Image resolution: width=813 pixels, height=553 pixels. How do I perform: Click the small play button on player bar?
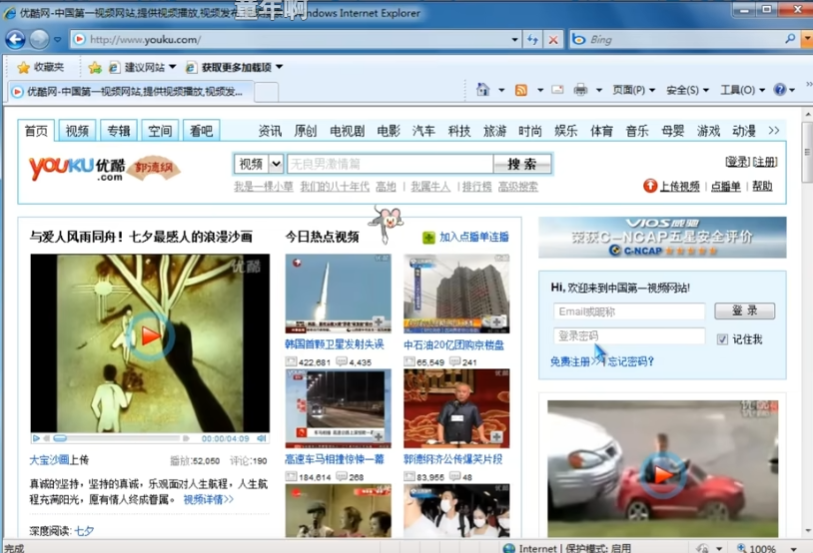pos(36,438)
